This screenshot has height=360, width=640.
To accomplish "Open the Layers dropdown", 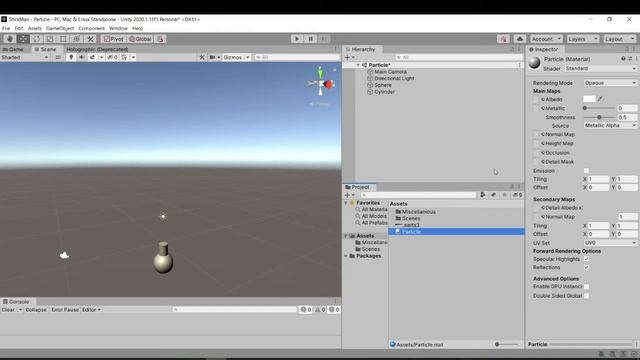I will coord(582,39).
